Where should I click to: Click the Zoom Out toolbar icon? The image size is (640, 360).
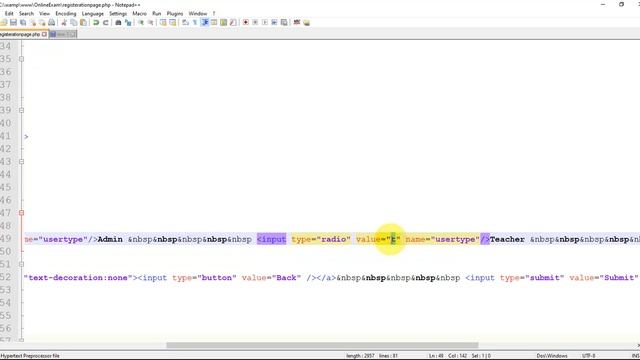click(x=151, y=22)
